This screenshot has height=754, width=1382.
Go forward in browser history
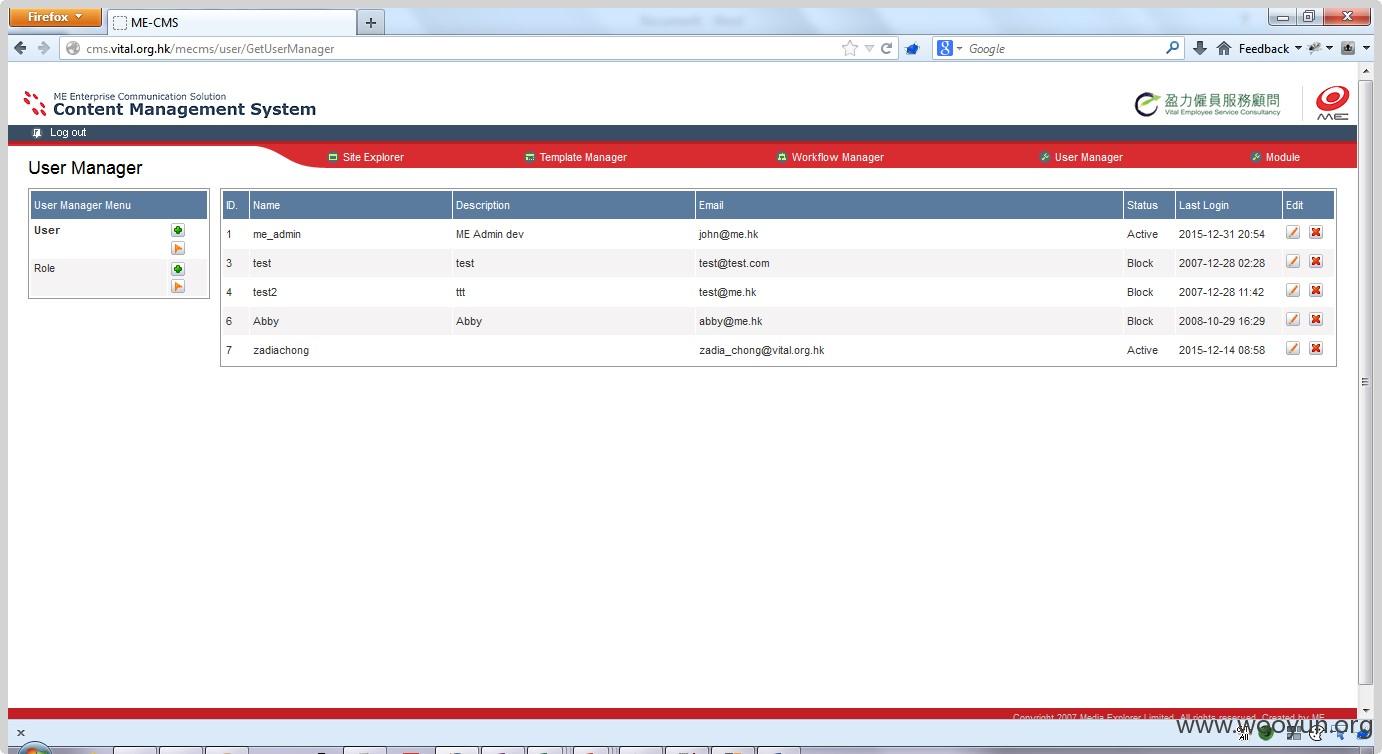coord(43,48)
